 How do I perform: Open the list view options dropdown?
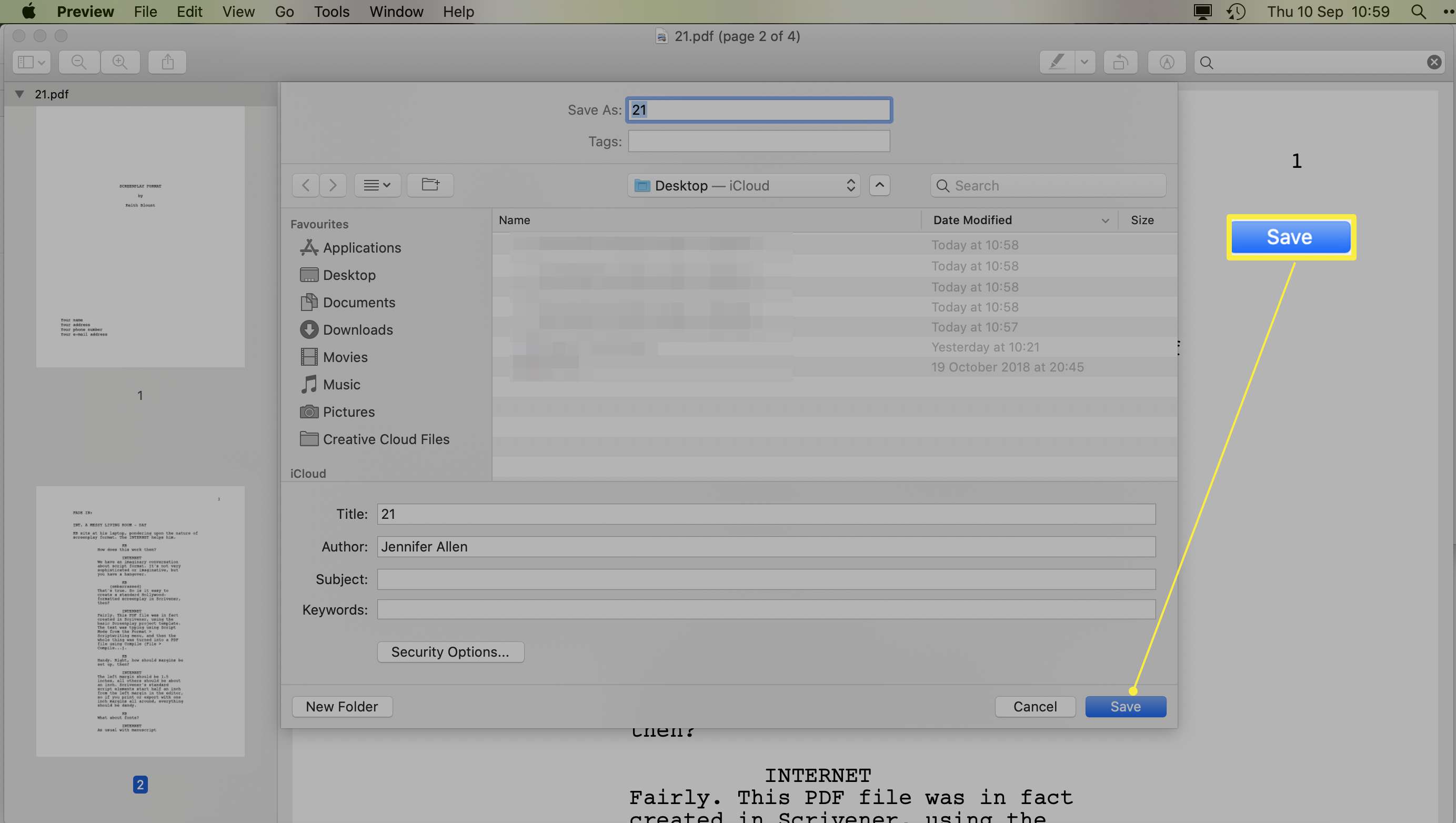[x=378, y=185]
